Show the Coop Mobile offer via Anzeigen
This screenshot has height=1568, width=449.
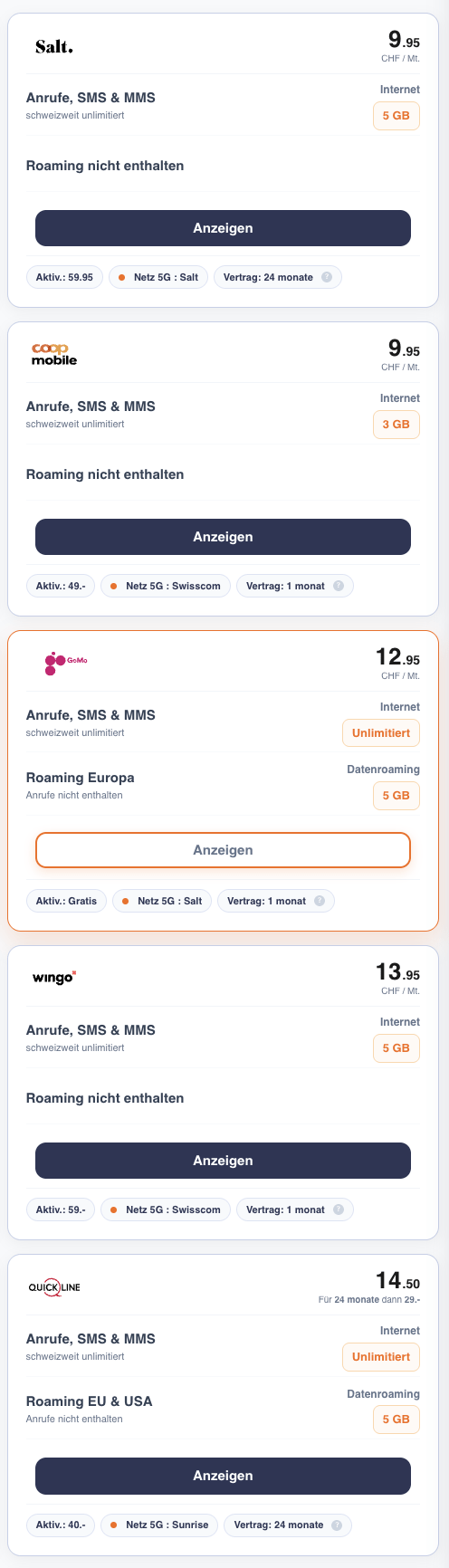[x=223, y=537]
